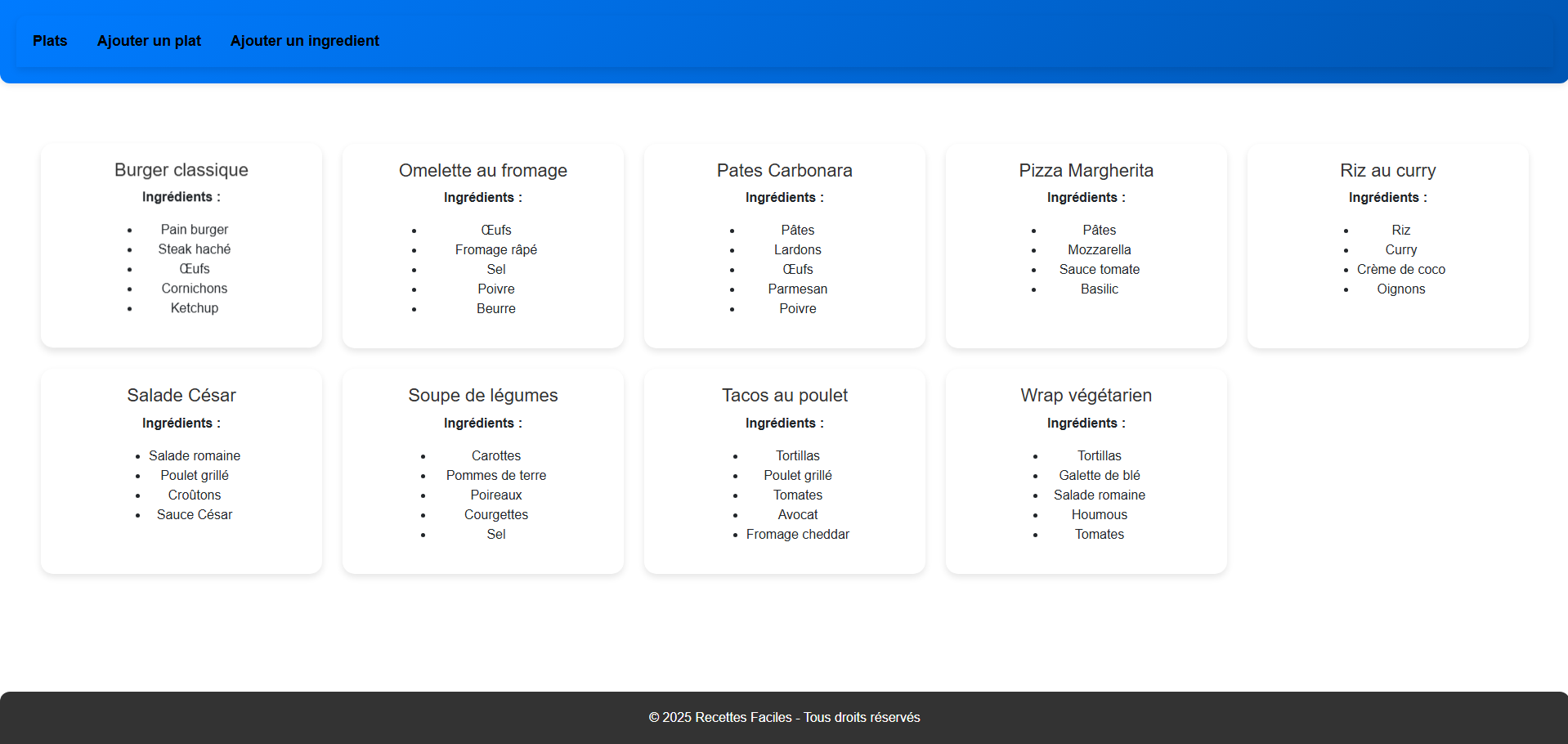
Task: Open Ajouter un ingredient menu item
Action: click(x=304, y=41)
